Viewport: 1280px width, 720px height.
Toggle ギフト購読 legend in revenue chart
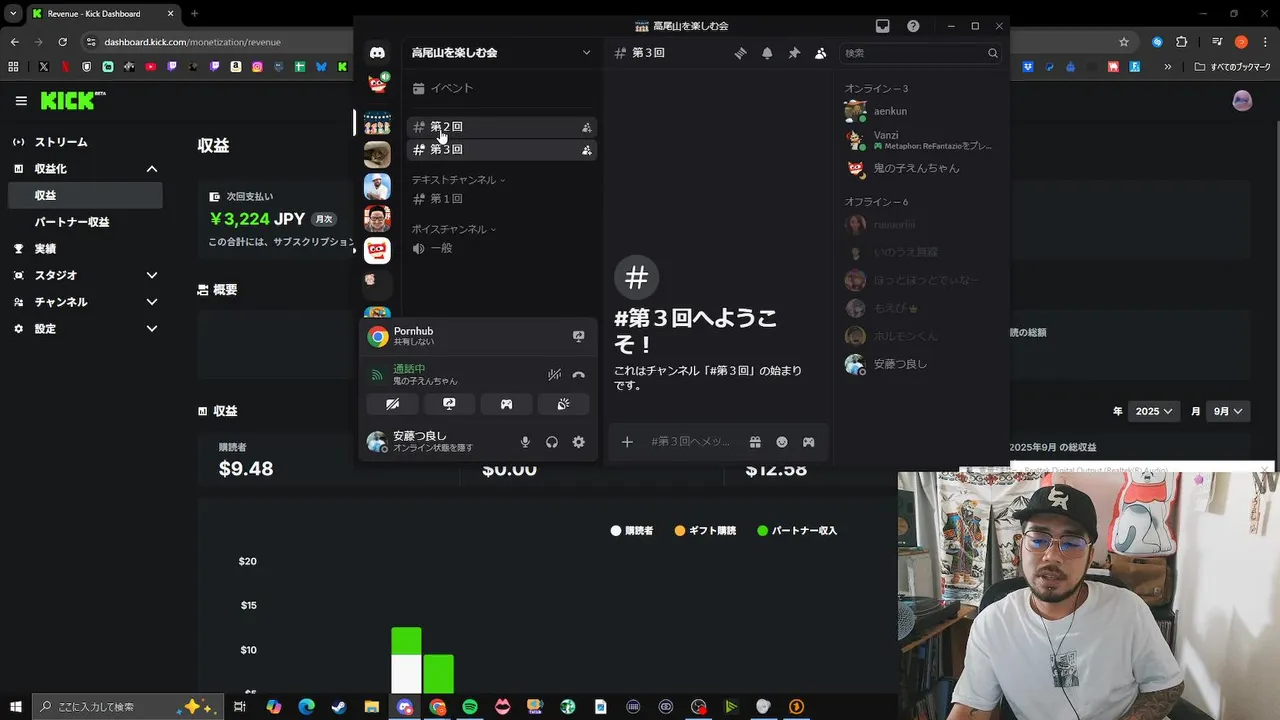705,530
